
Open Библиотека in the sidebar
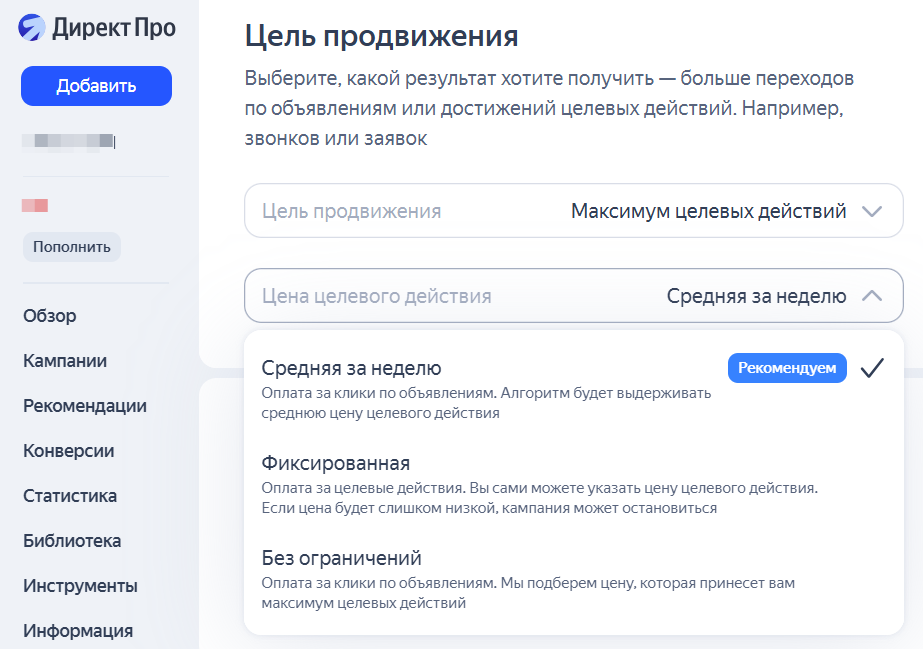(72, 541)
